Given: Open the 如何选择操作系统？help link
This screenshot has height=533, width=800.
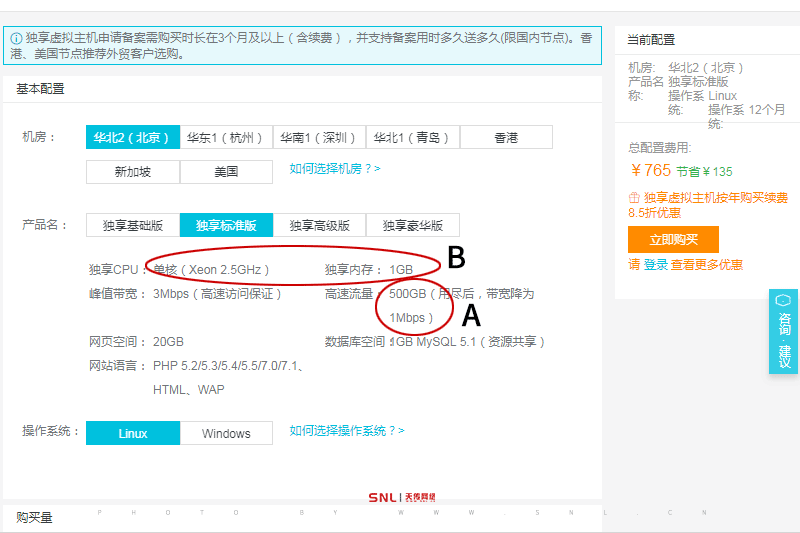Looking at the screenshot, I should (x=347, y=431).
